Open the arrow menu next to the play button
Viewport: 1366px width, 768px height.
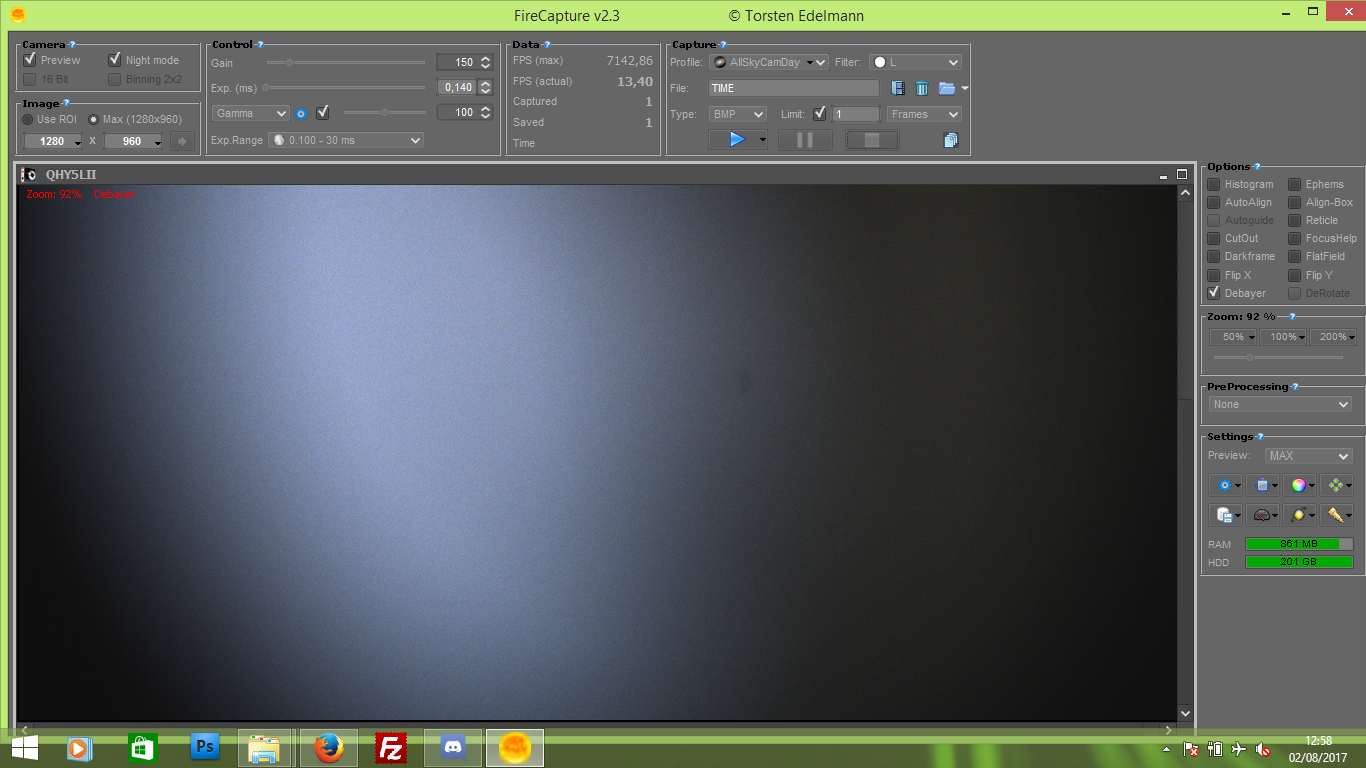coord(762,140)
